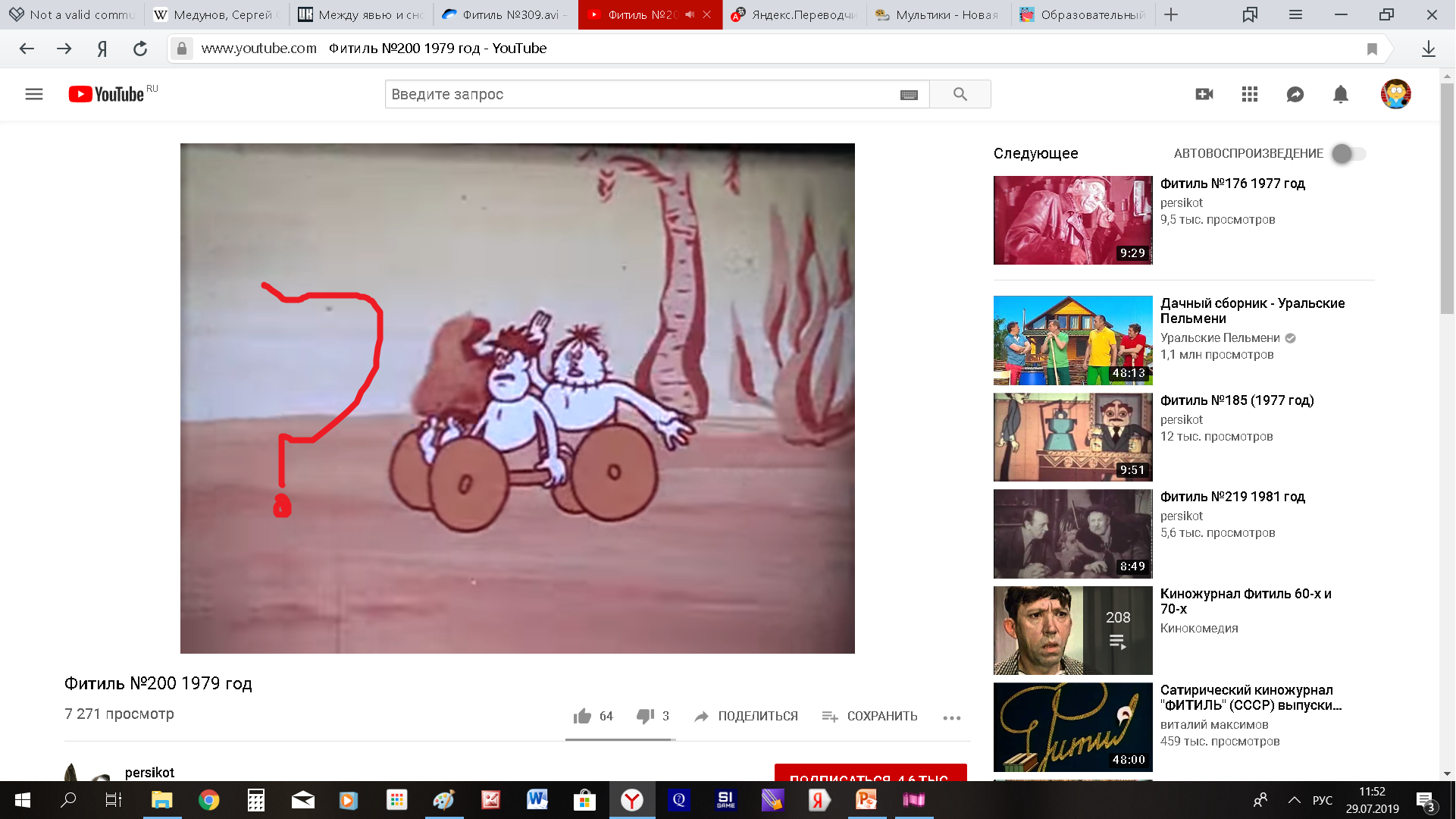Click the search magnifier button

click(x=960, y=94)
